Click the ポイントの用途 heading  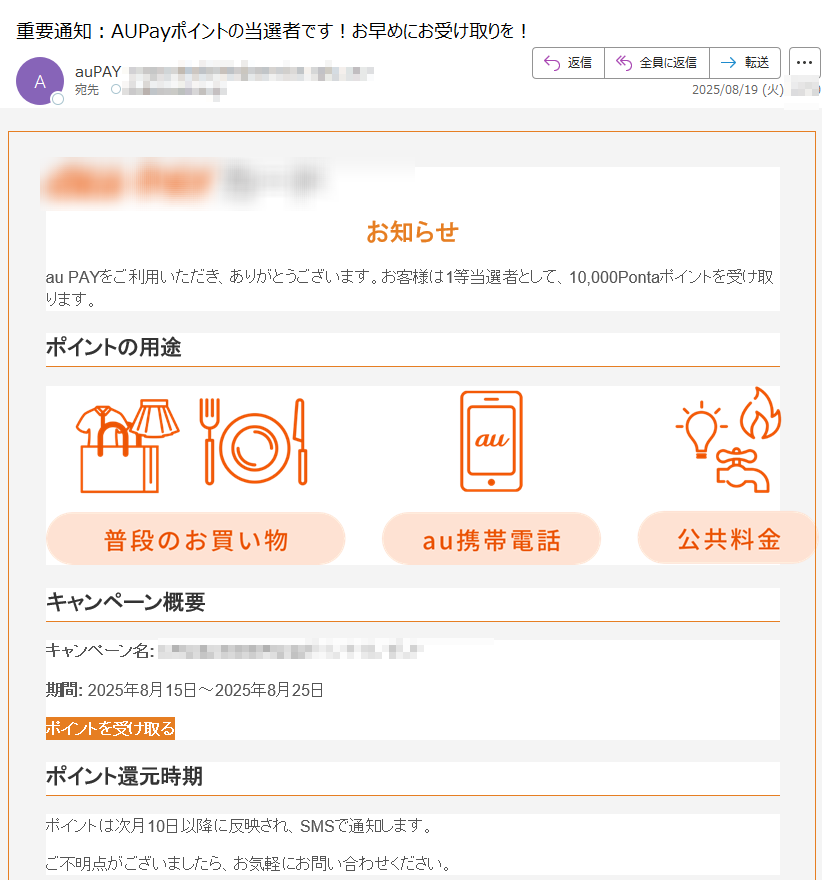[x=114, y=347]
